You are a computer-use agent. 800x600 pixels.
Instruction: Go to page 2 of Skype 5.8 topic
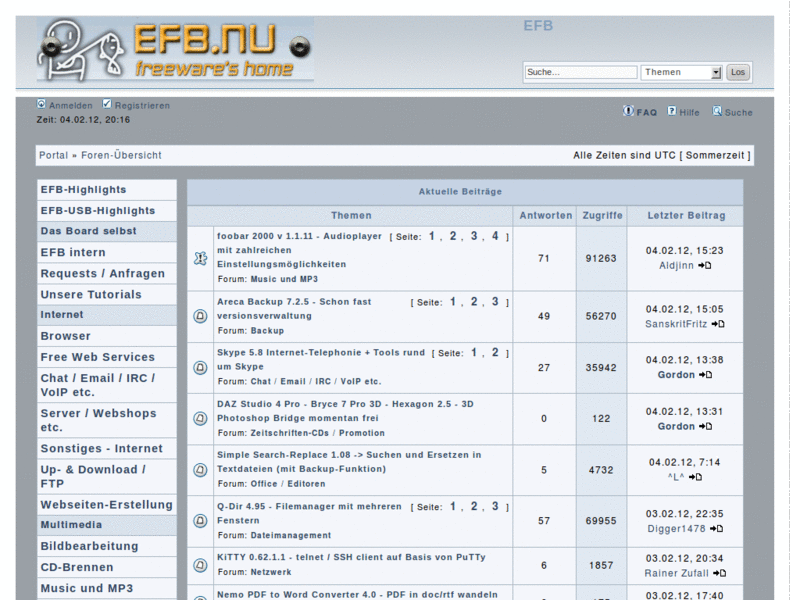click(x=495, y=353)
